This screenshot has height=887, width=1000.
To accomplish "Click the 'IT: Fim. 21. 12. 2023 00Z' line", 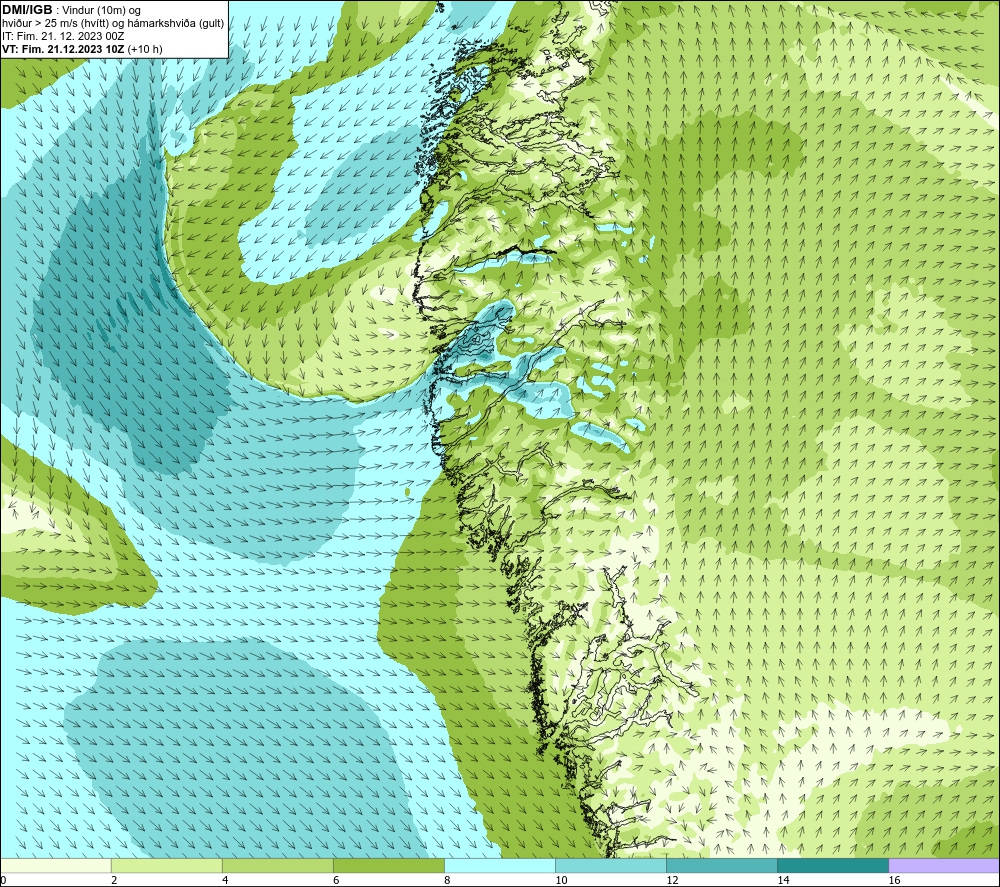I will [x=63, y=36].
